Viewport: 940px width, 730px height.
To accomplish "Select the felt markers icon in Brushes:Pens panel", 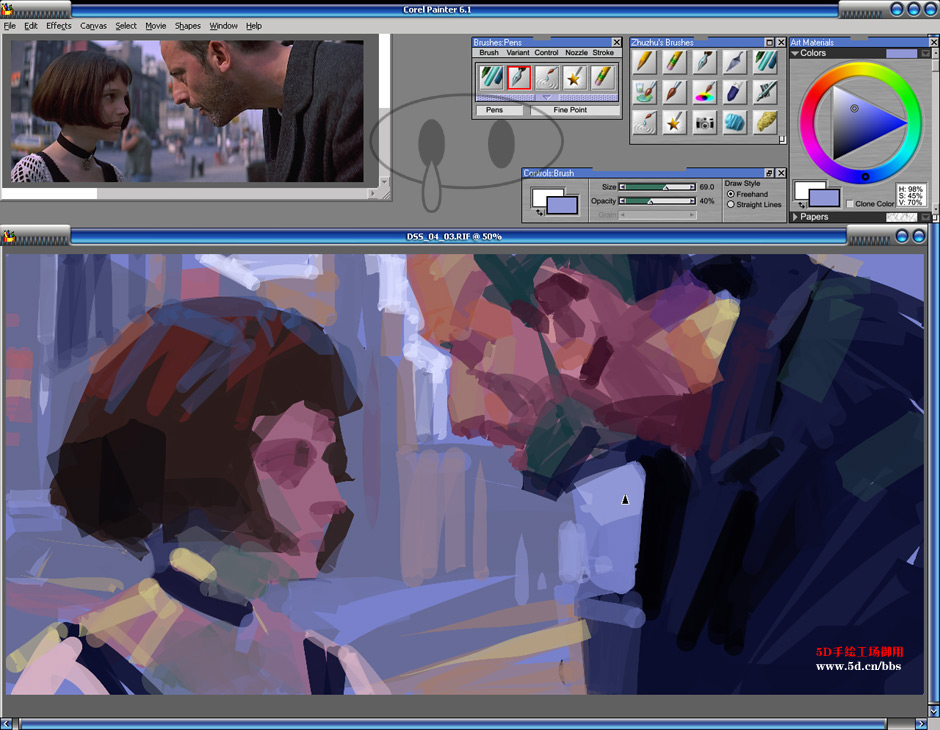I will click(x=492, y=78).
